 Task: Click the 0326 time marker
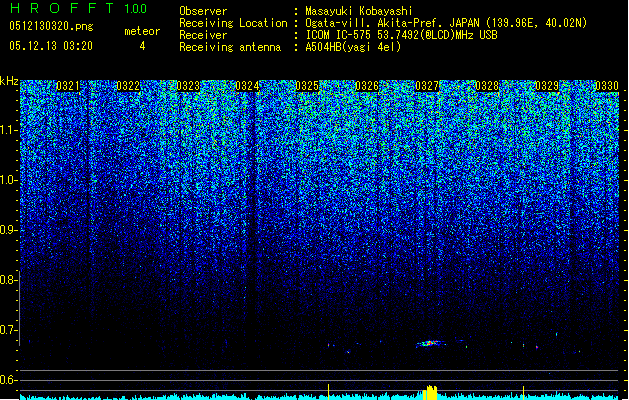pos(367,86)
